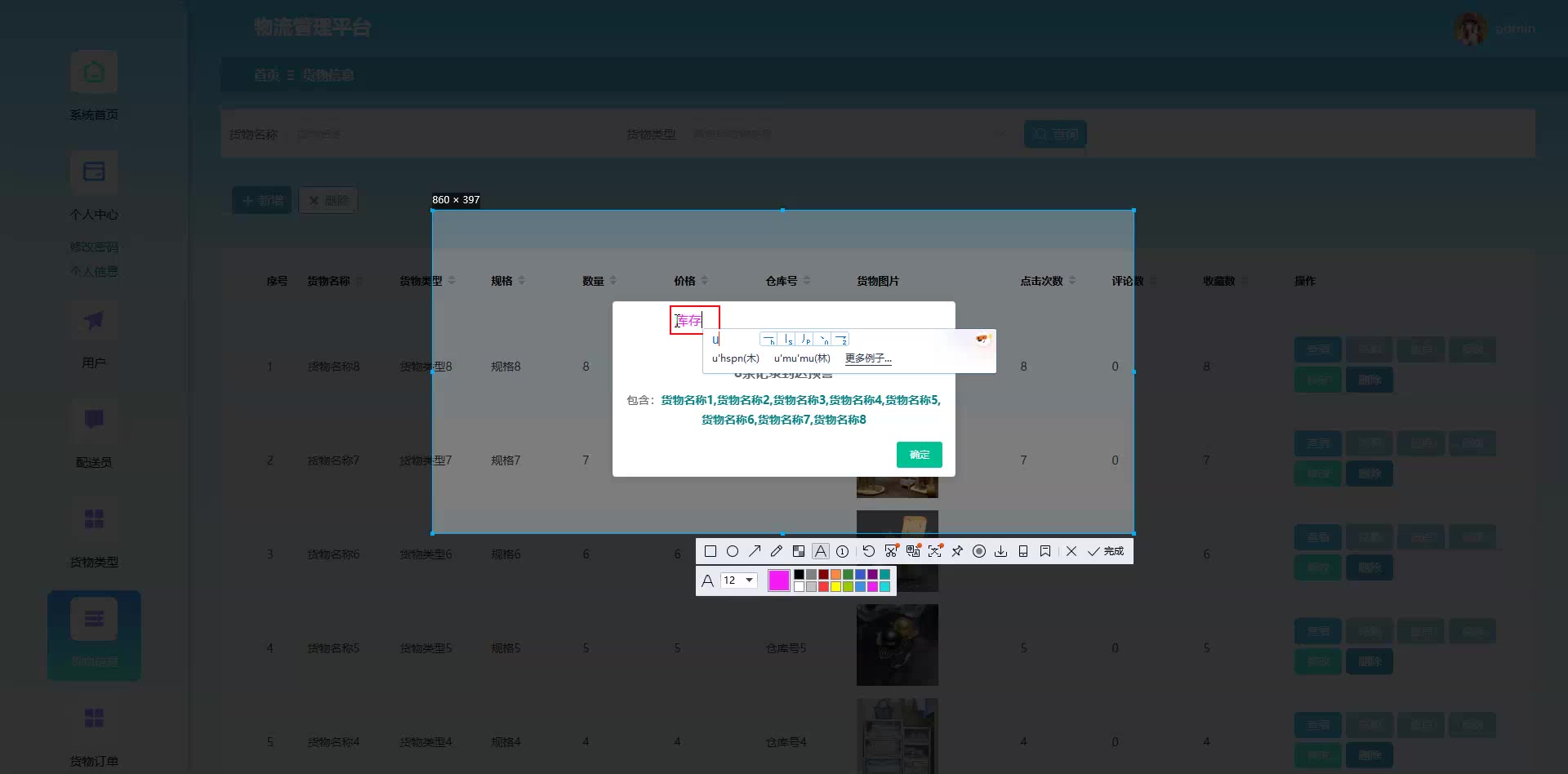Translate the captured screenshot text
This screenshot has height=774, width=1568.
coord(913,551)
